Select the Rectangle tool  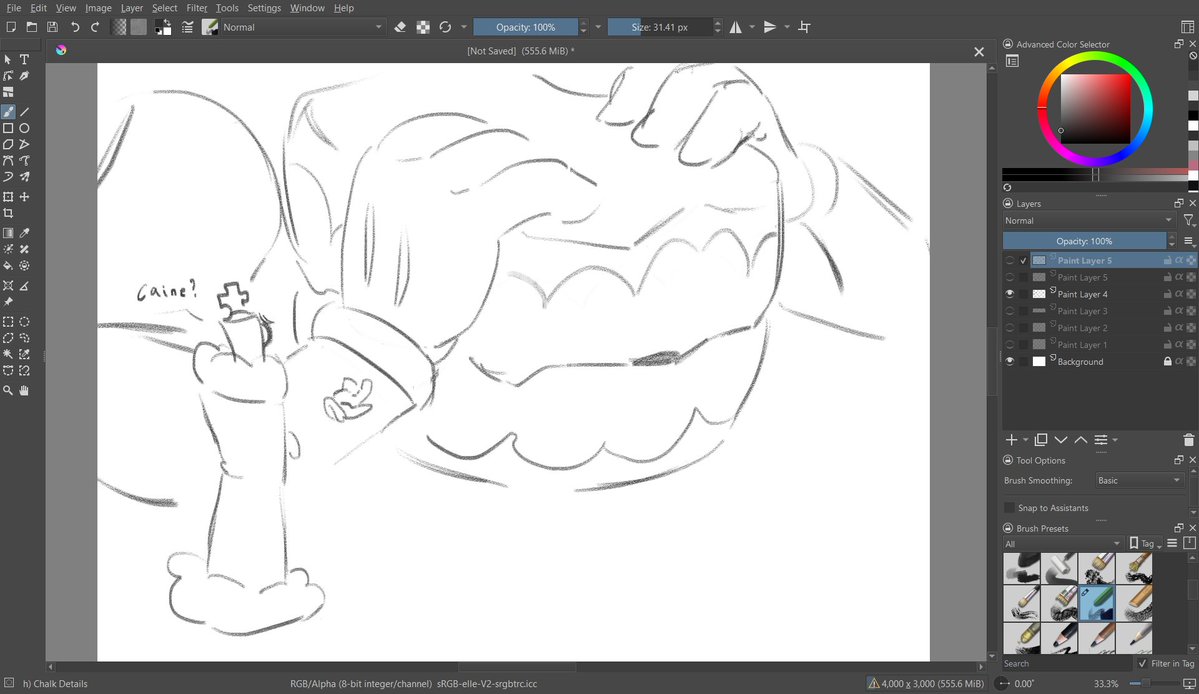pyautogui.click(x=8, y=128)
